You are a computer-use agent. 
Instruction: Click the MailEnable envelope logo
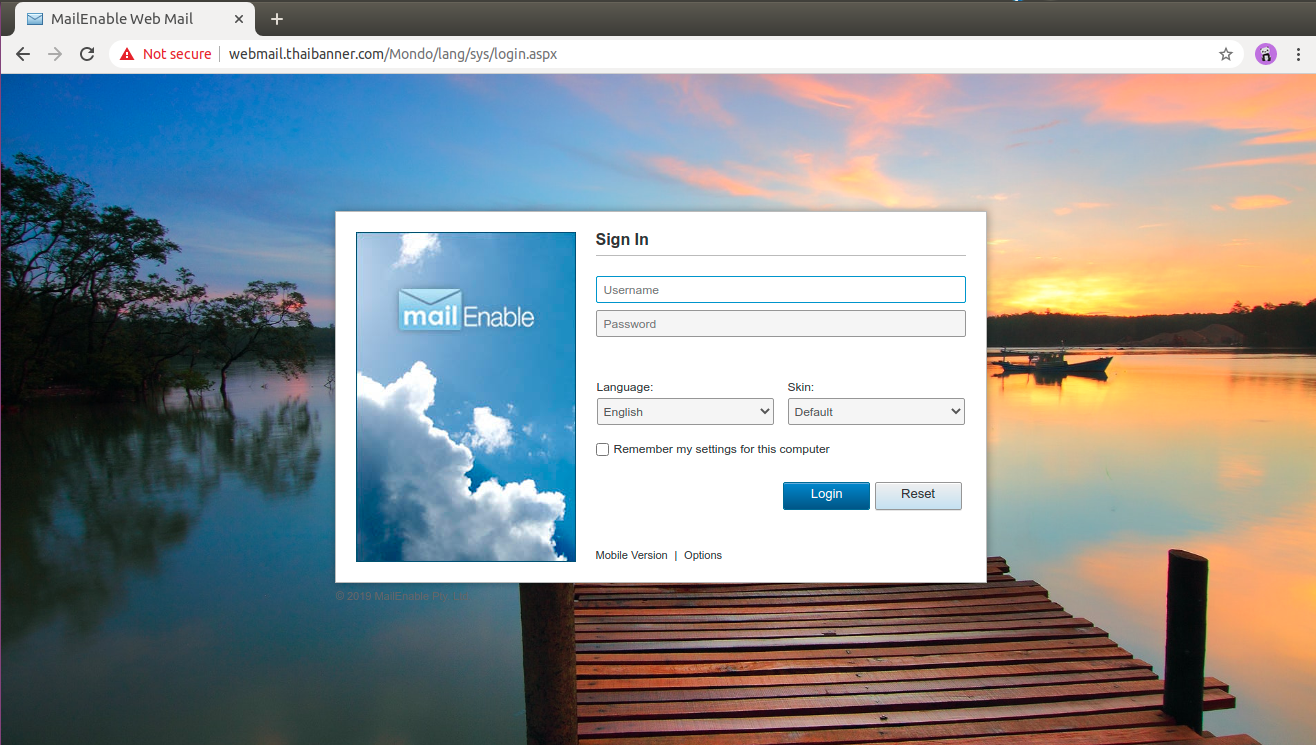click(430, 309)
